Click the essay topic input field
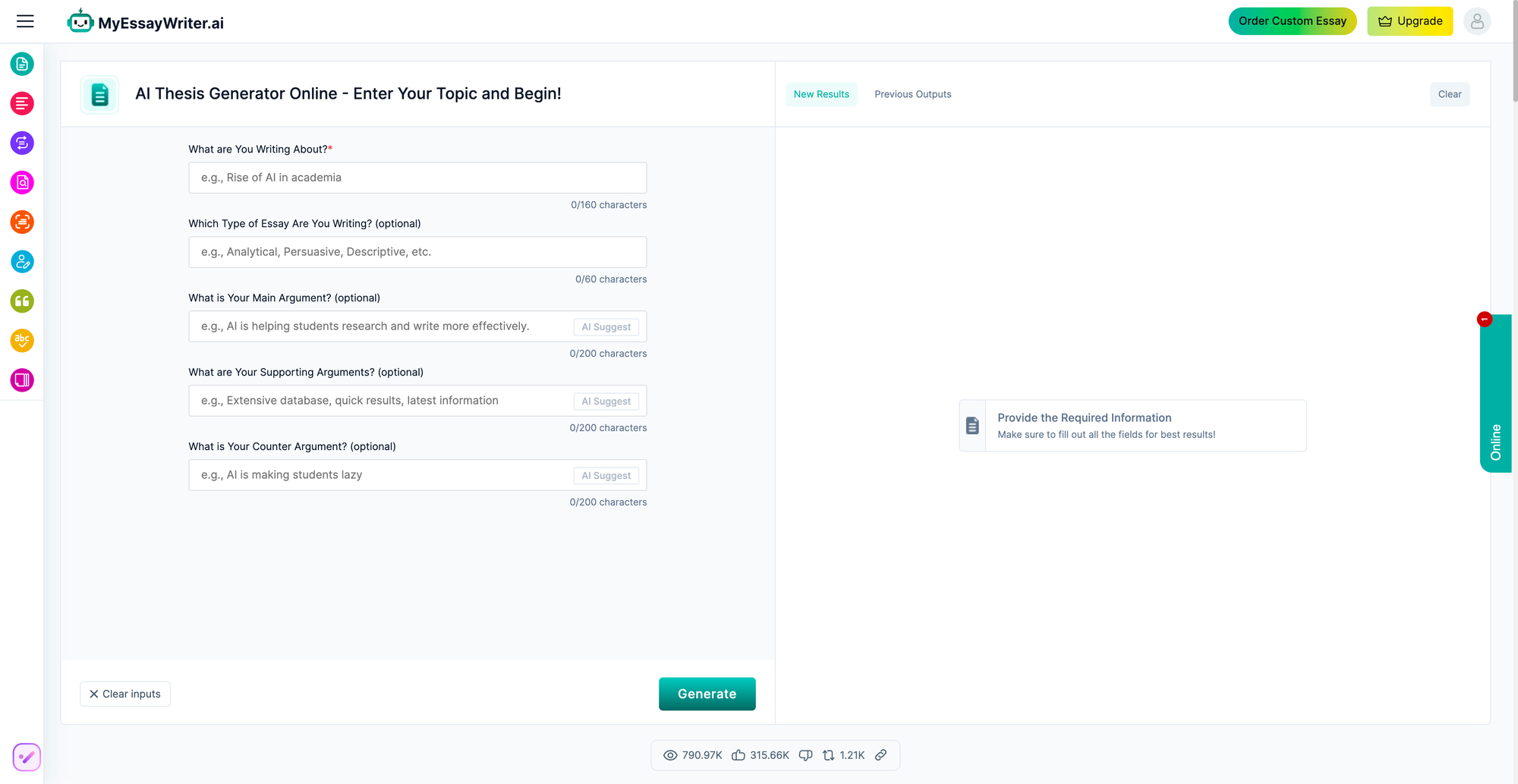 click(x=417, y=177)
